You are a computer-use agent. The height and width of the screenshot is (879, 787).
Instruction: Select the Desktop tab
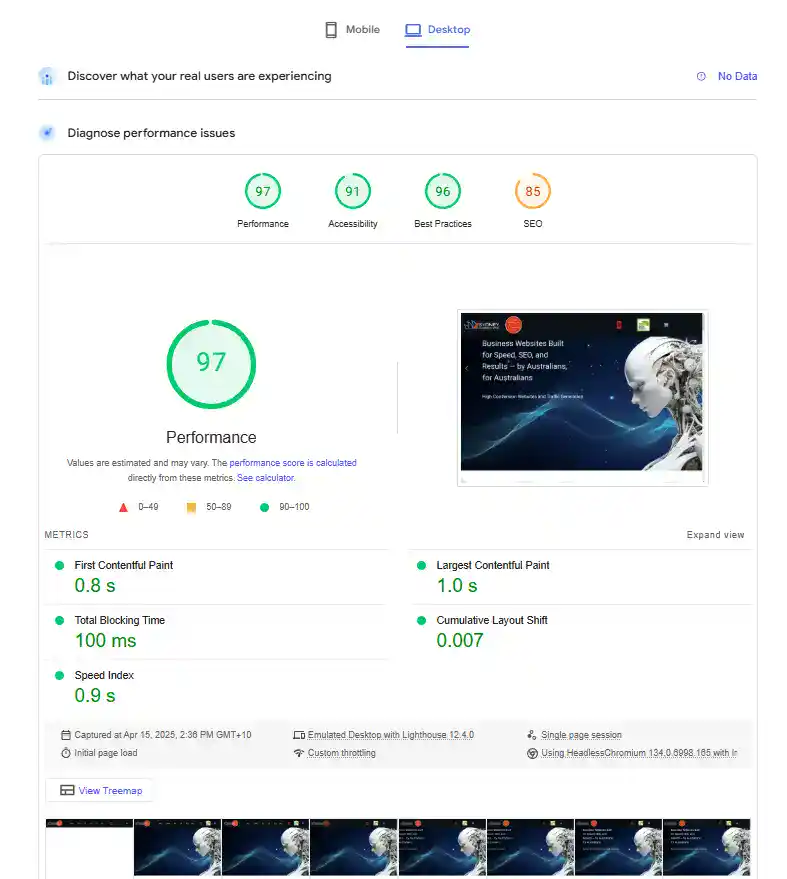438,30
